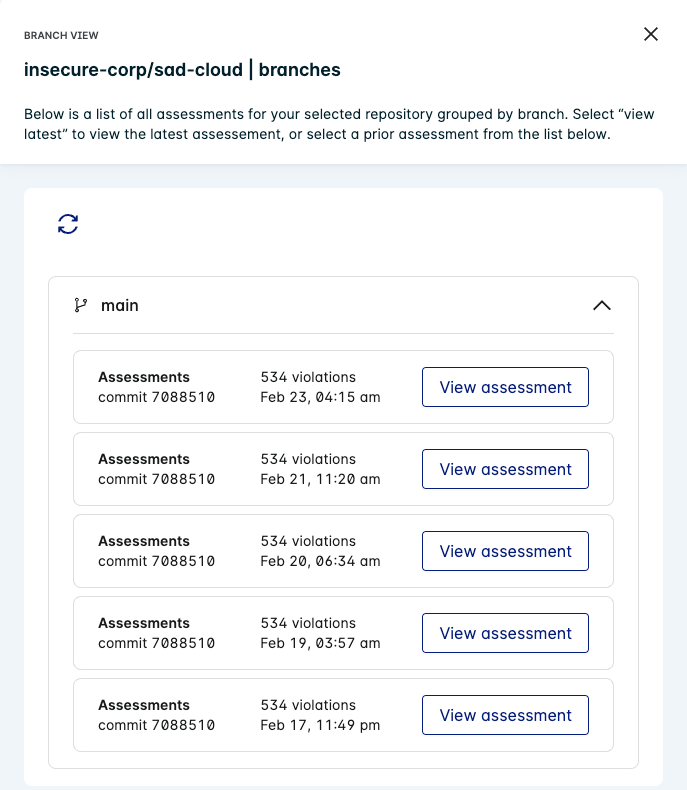View assessment from Feb 21, 11:20 am
Screen dimensions: 687x790
point(505,469)
